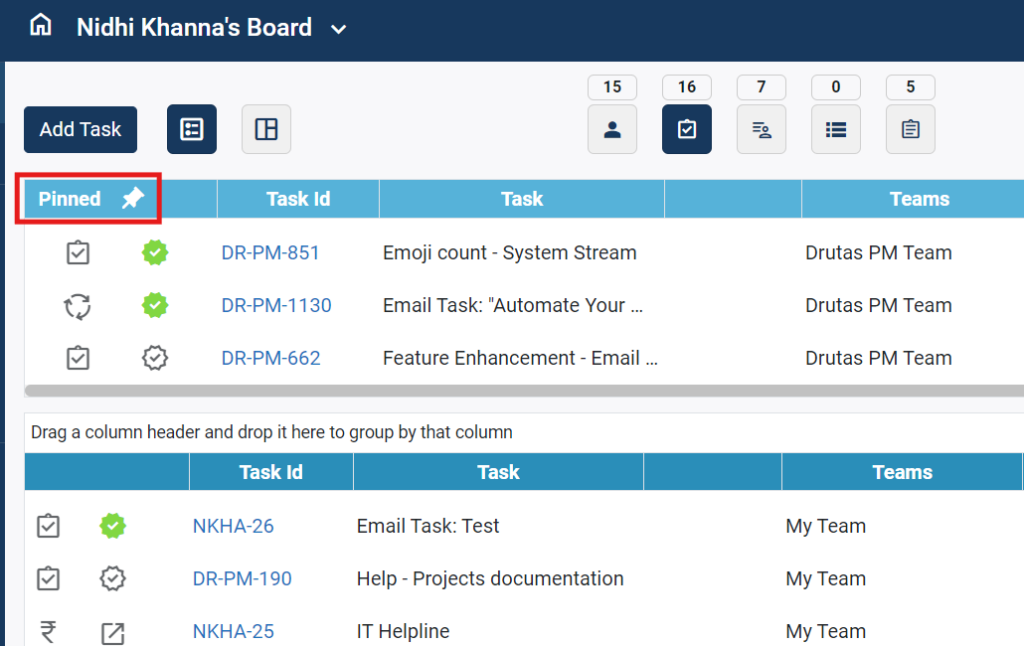
Task: Select the list view filter icon
Action: [x=835, y=128]
